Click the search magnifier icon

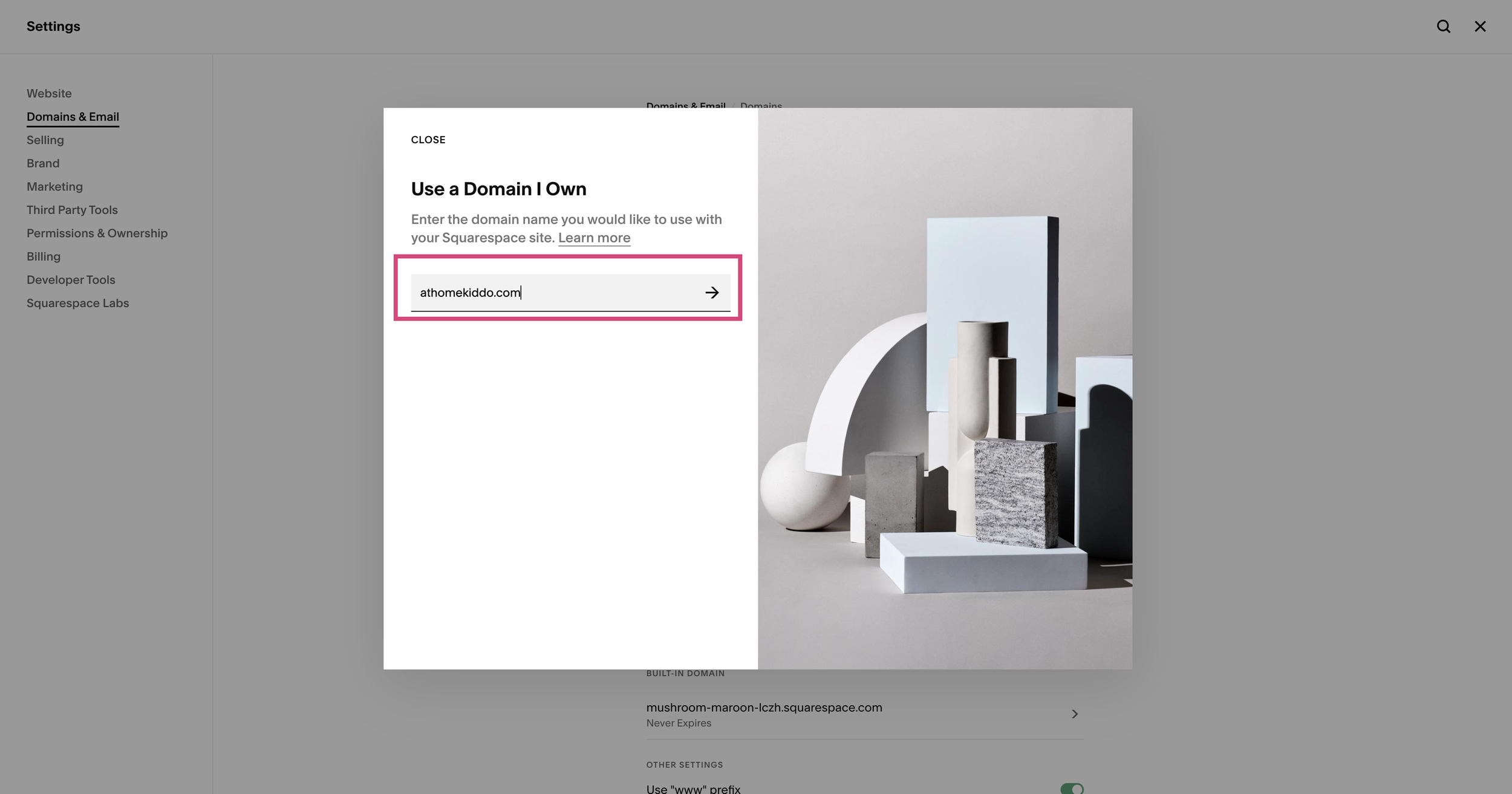1443,27
